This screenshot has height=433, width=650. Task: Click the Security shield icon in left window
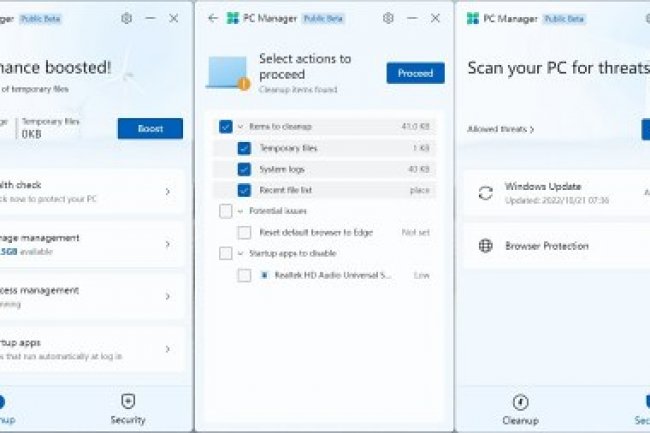point(128,402)
